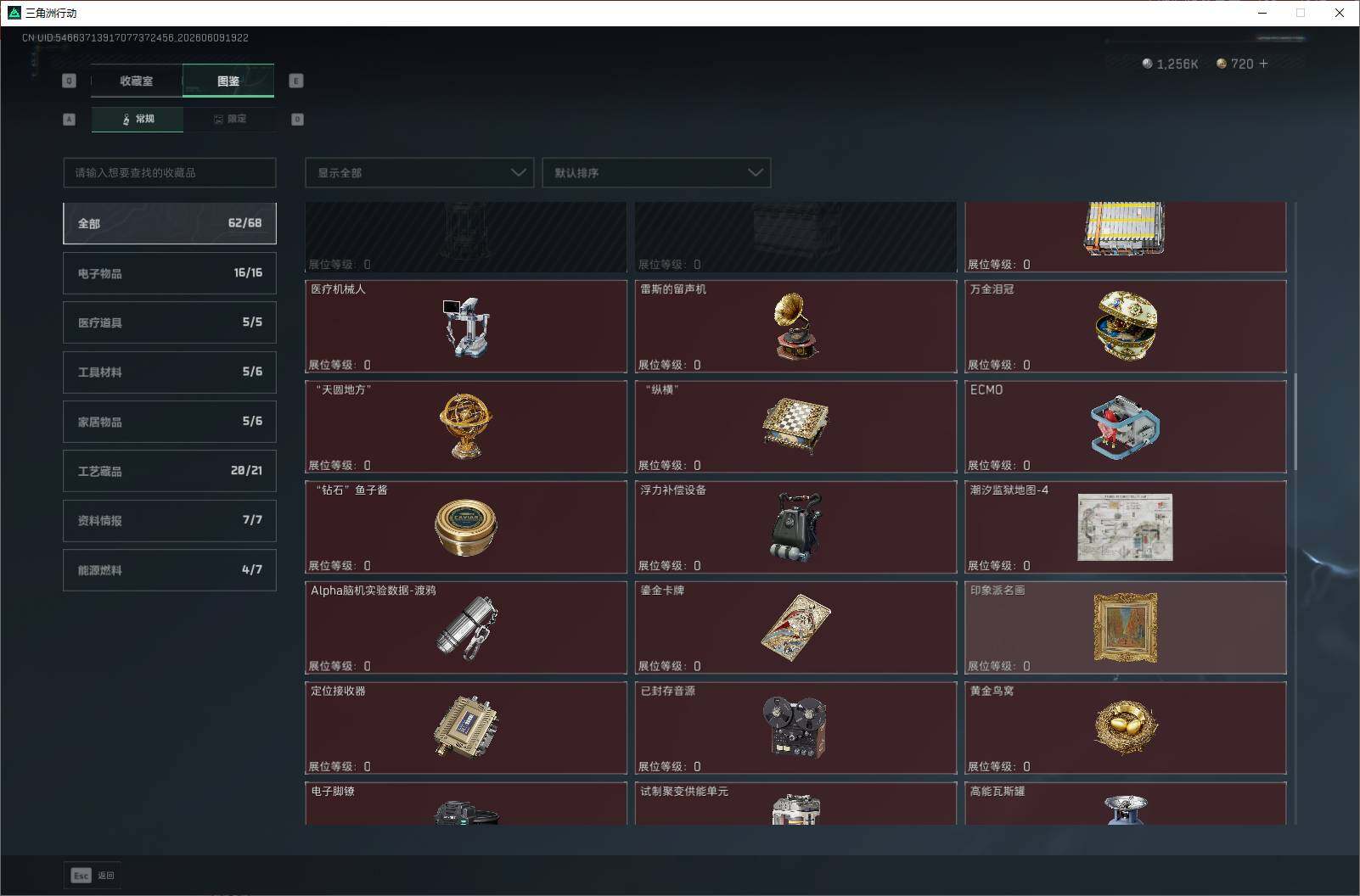Select the 雷斯的留声机 gramophone icon
Viewport: 1360px width, 896px height.
pyautogui.click(x=795, y=326)
